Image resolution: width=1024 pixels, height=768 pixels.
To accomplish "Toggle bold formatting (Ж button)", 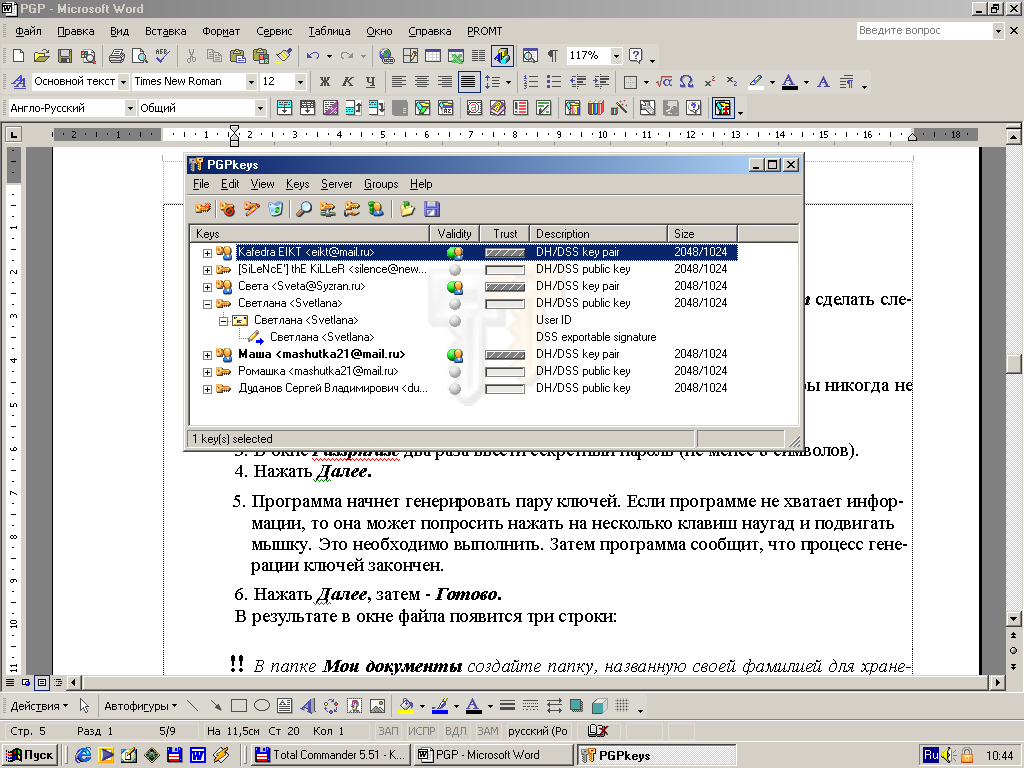I will pyautogui.click(x=325, y=82).
